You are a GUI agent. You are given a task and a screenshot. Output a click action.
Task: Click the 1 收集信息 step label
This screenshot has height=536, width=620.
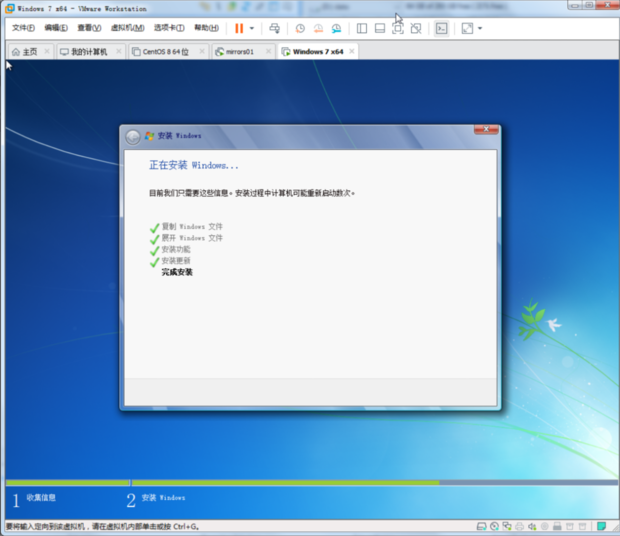click(34, 499)
